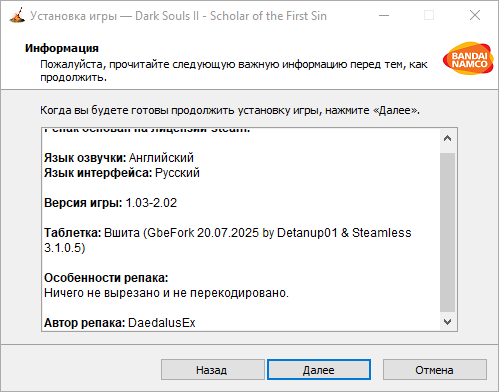The width and height of the screenshot is (499, 392).
Task: Click the Bandai Namco logo
Action: (468, 58)
